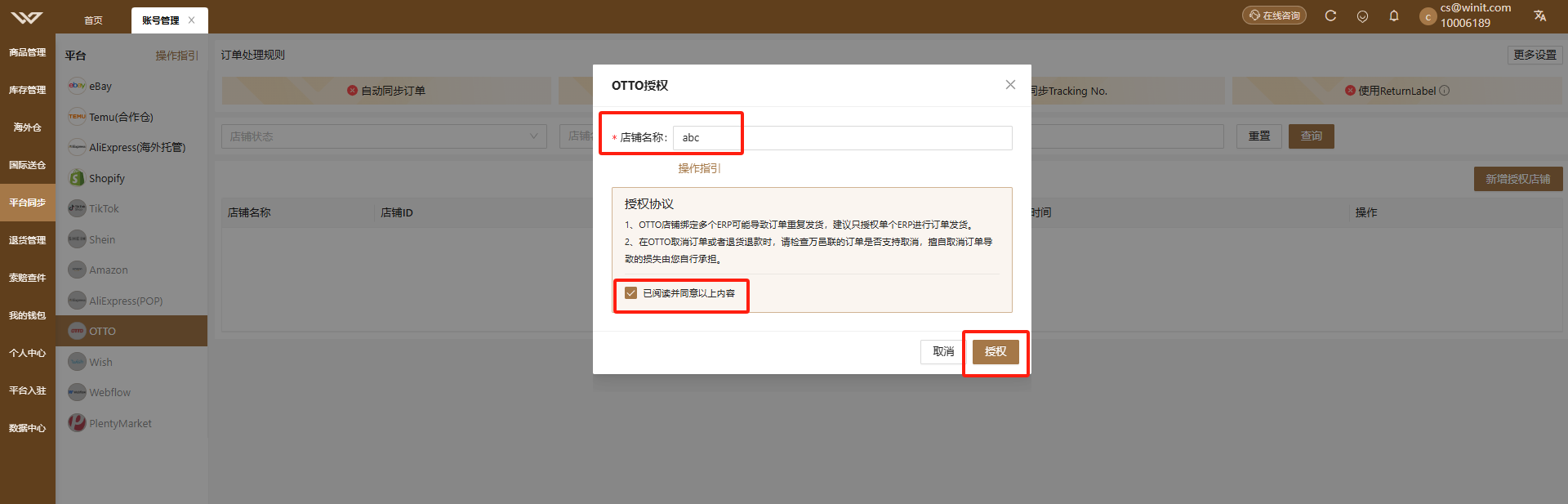Open 库存管理 in sidebar
1568x504 pixels.
[x=28, y=90]
